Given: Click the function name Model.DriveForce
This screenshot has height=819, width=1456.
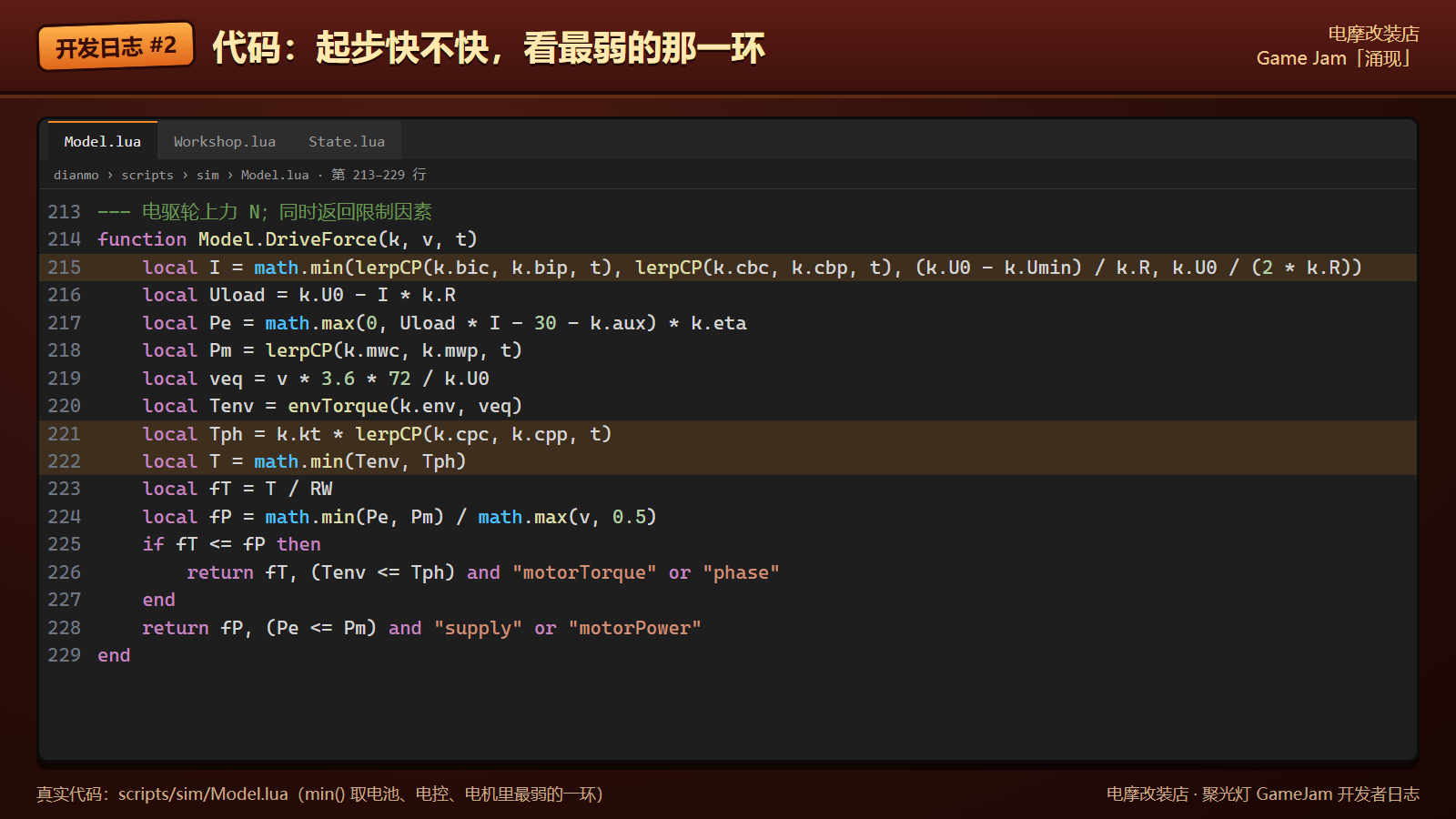Looking at the screenshot, I should 288,239.
